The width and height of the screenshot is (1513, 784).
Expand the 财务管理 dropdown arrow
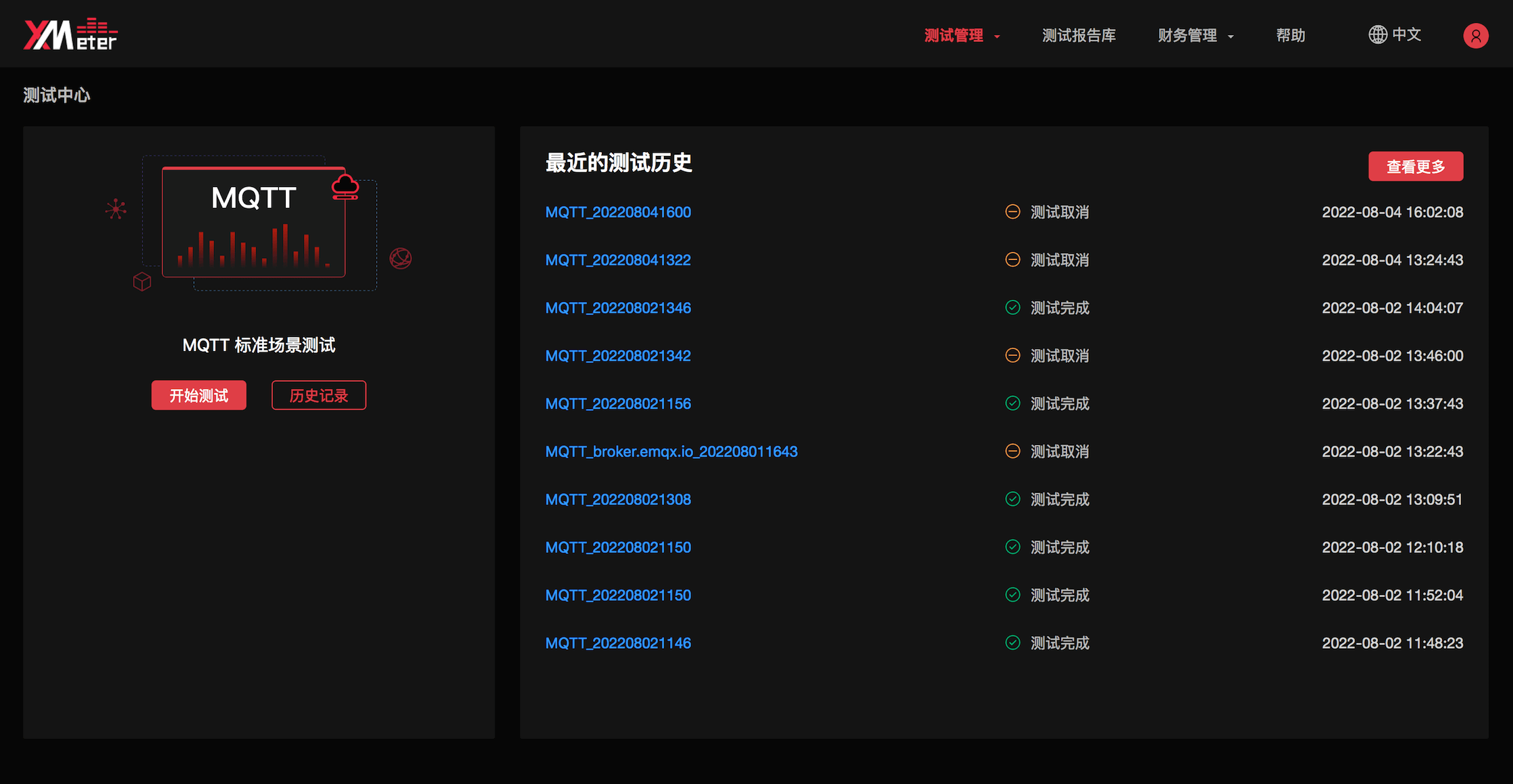coord(1231,36)
